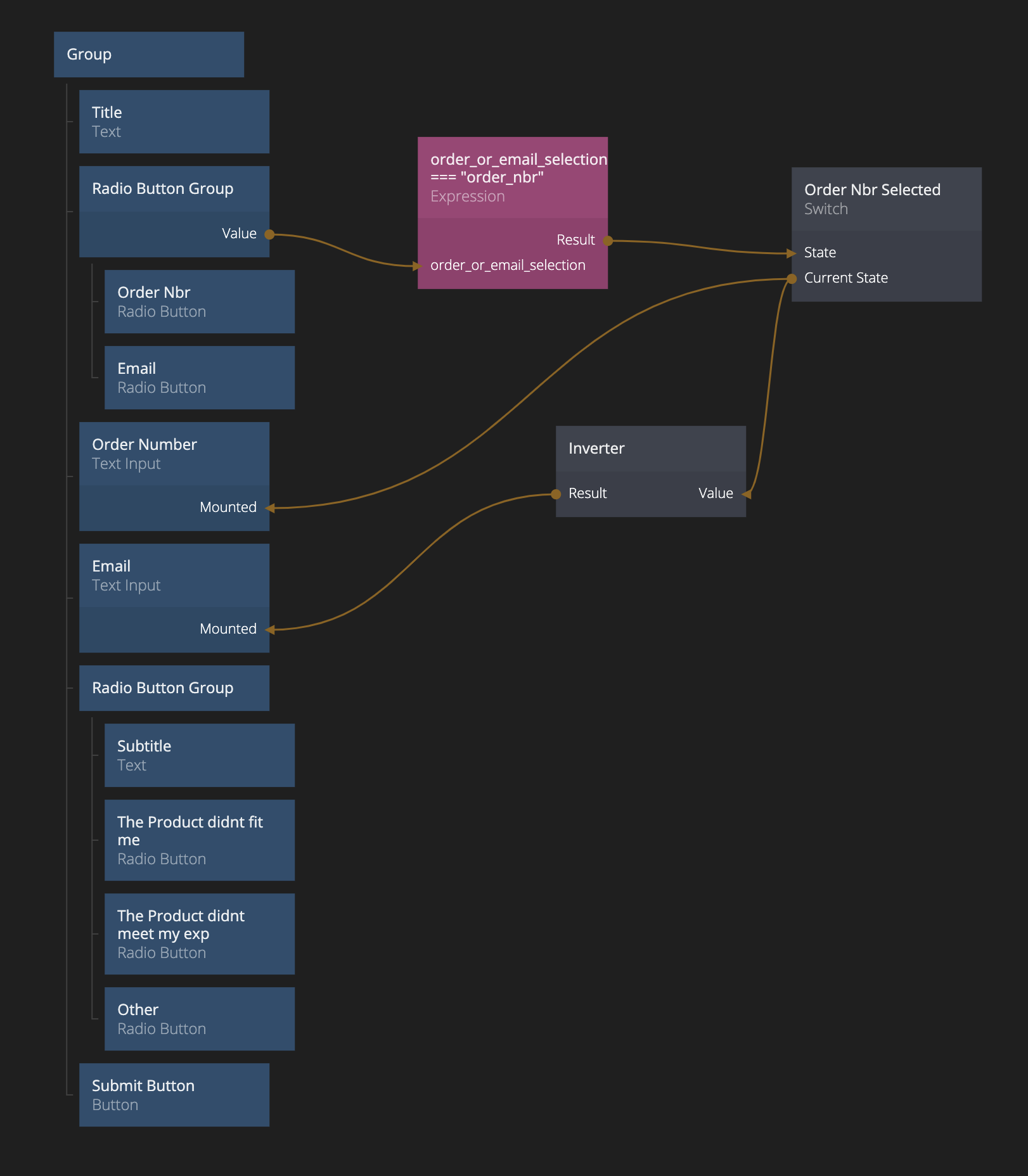Screen dimensions: 1028x1176
Task: Click the order_or_email_selection input port
Action: [418, 266]
